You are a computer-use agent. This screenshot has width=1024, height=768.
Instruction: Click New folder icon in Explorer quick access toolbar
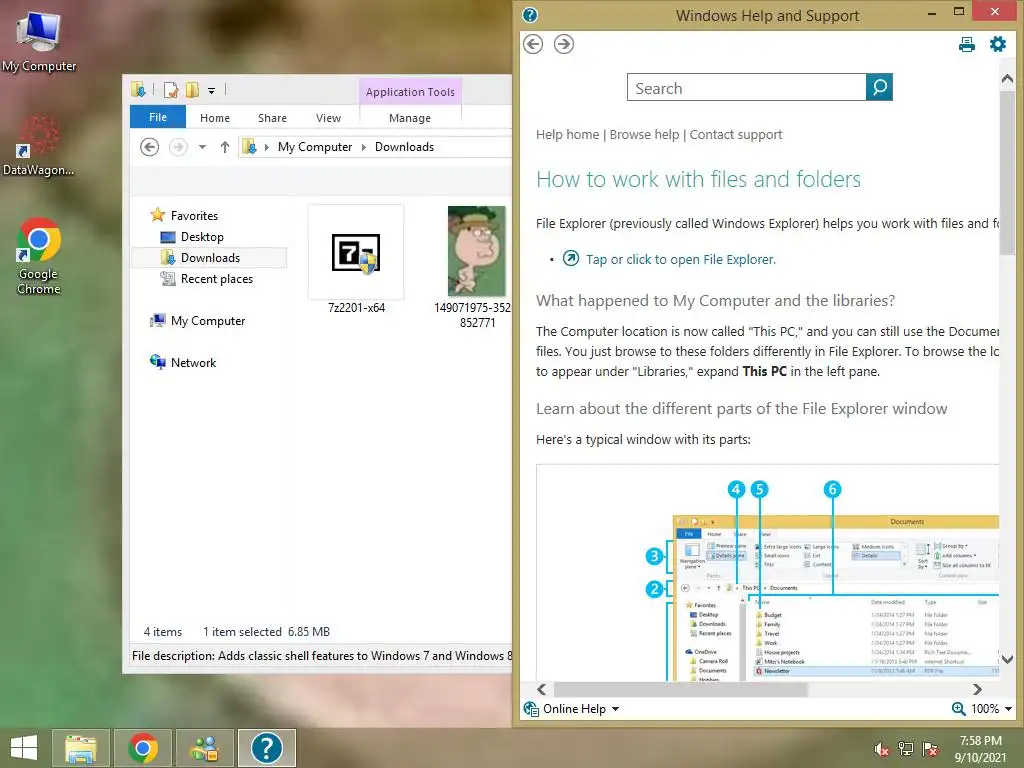[x=192, y=89]
